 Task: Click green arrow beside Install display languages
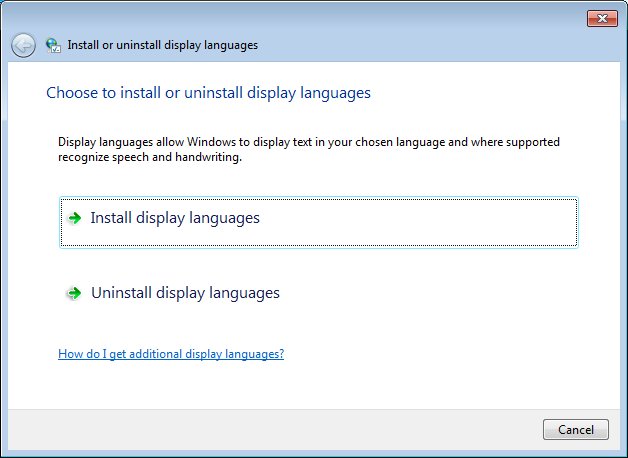[74, 219]
